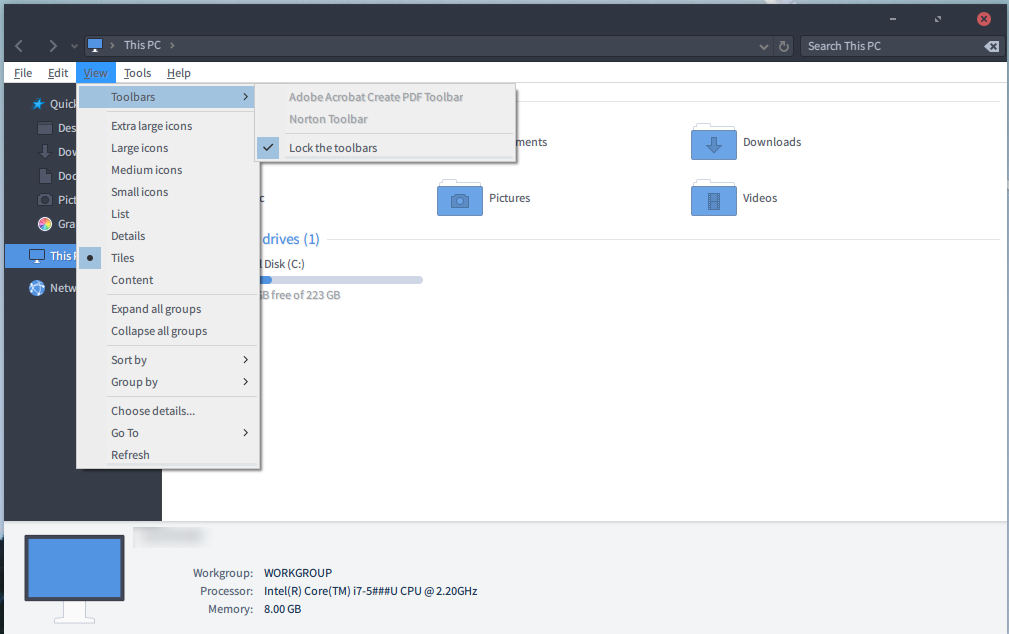Click the Local Disk C: usage bar

pos(340,280)
